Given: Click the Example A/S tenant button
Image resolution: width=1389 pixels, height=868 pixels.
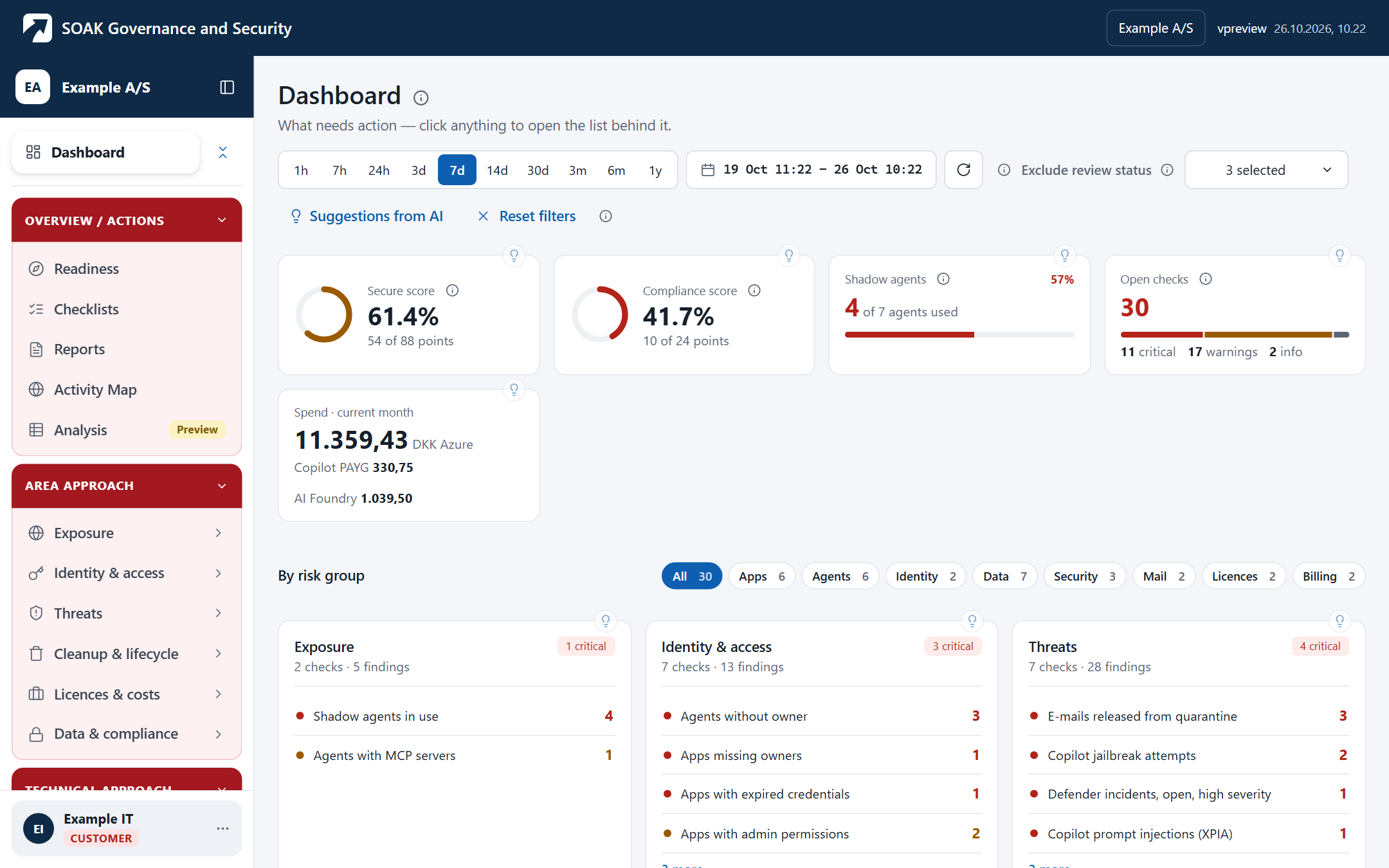Looking at the screenshot, I should coord(1156,28).
